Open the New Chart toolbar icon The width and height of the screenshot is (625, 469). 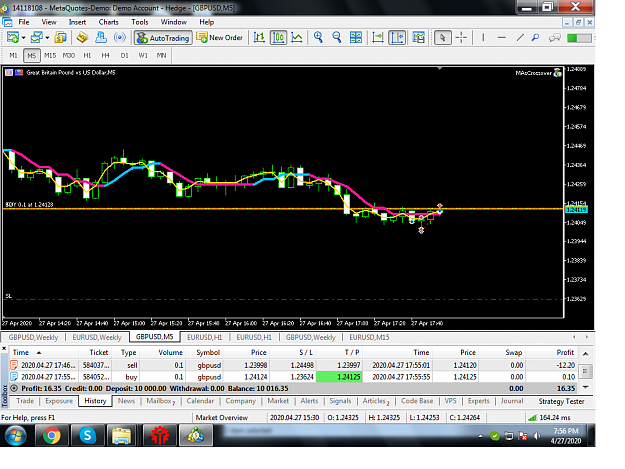[12, 38]
